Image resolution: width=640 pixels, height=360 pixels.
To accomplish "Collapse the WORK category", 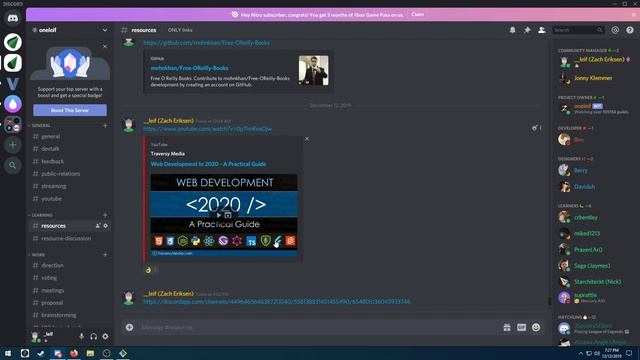I will [x=37, y=255].
